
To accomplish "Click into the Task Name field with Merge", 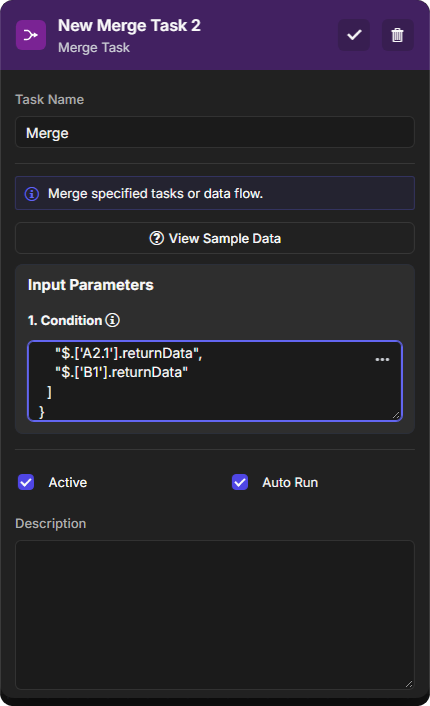I will (x=215, y=132).
